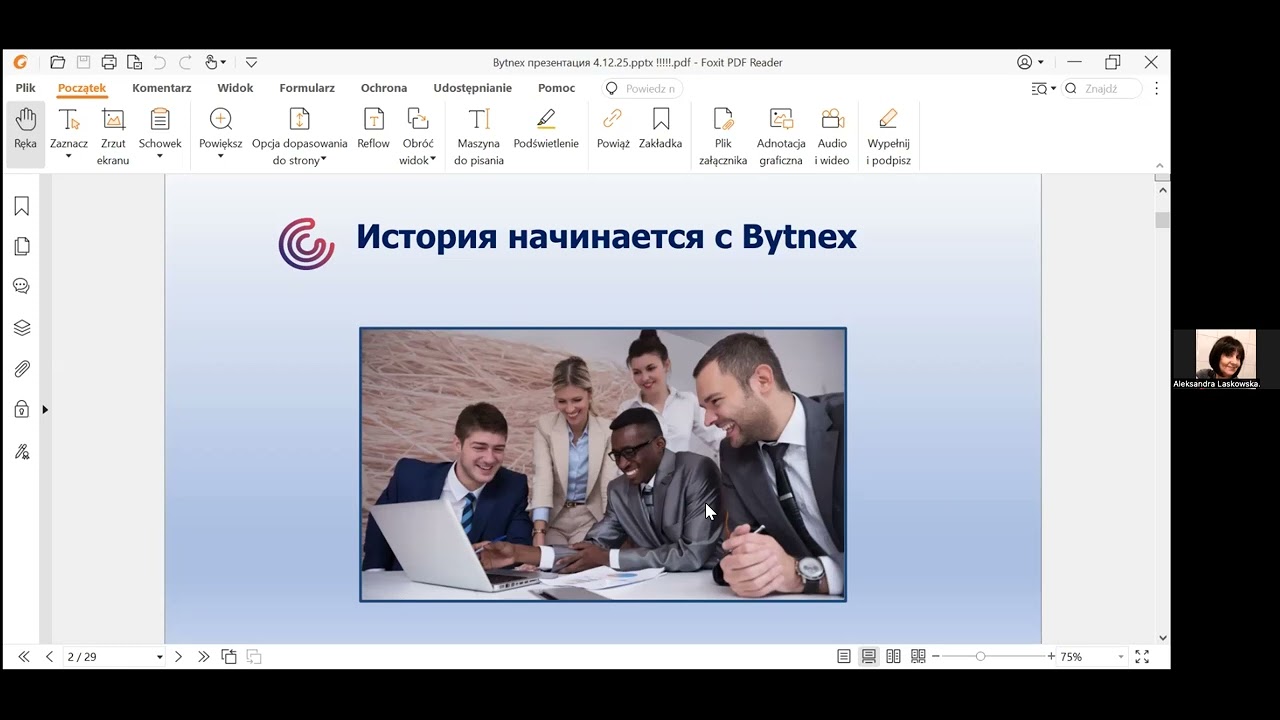The height and width of the screenshot is (720, 1280).
Task: Click the Obróć widok rotate icon
Action: [x=418, y=120]
